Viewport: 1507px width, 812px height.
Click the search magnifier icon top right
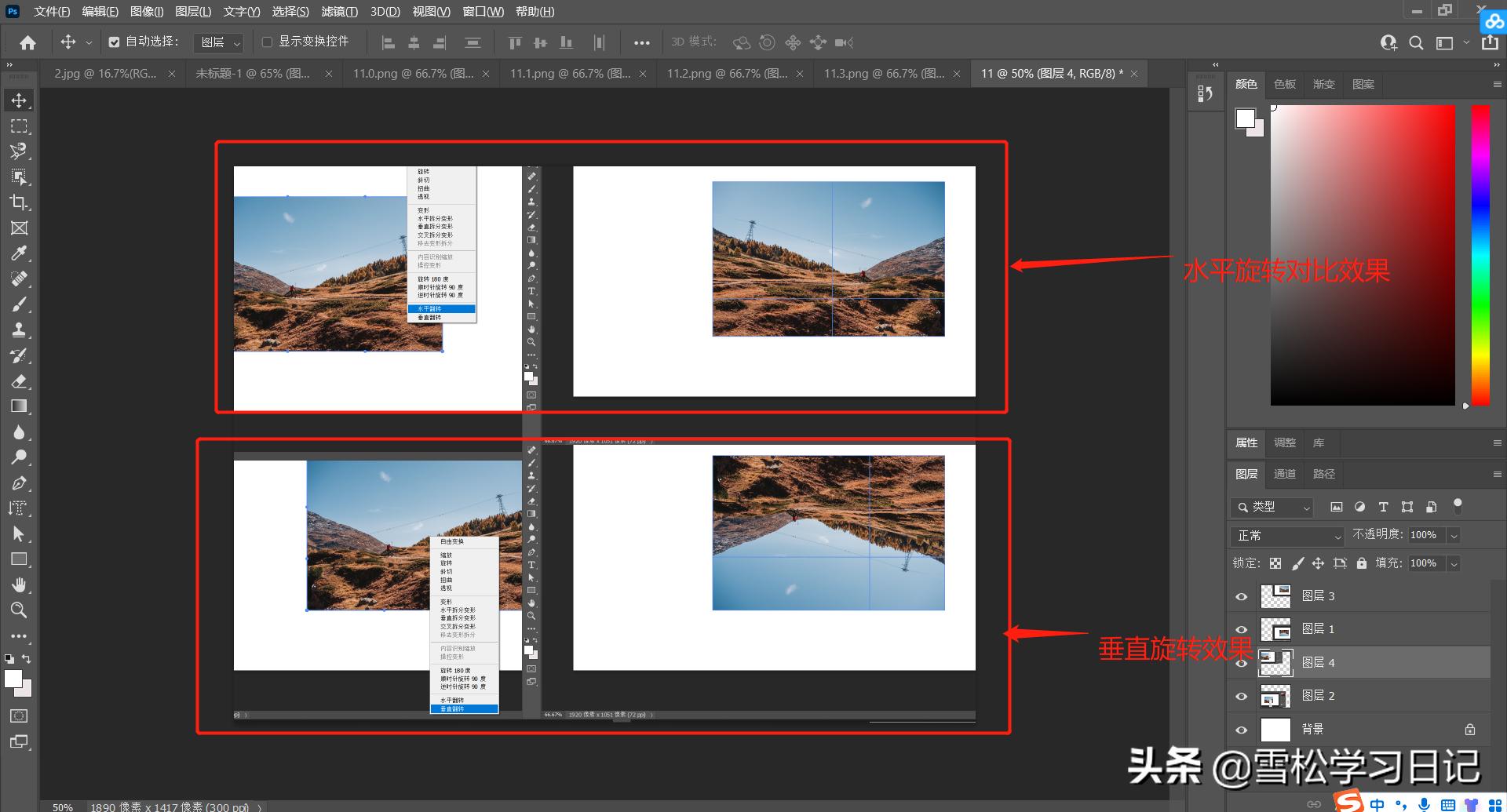1416,42
